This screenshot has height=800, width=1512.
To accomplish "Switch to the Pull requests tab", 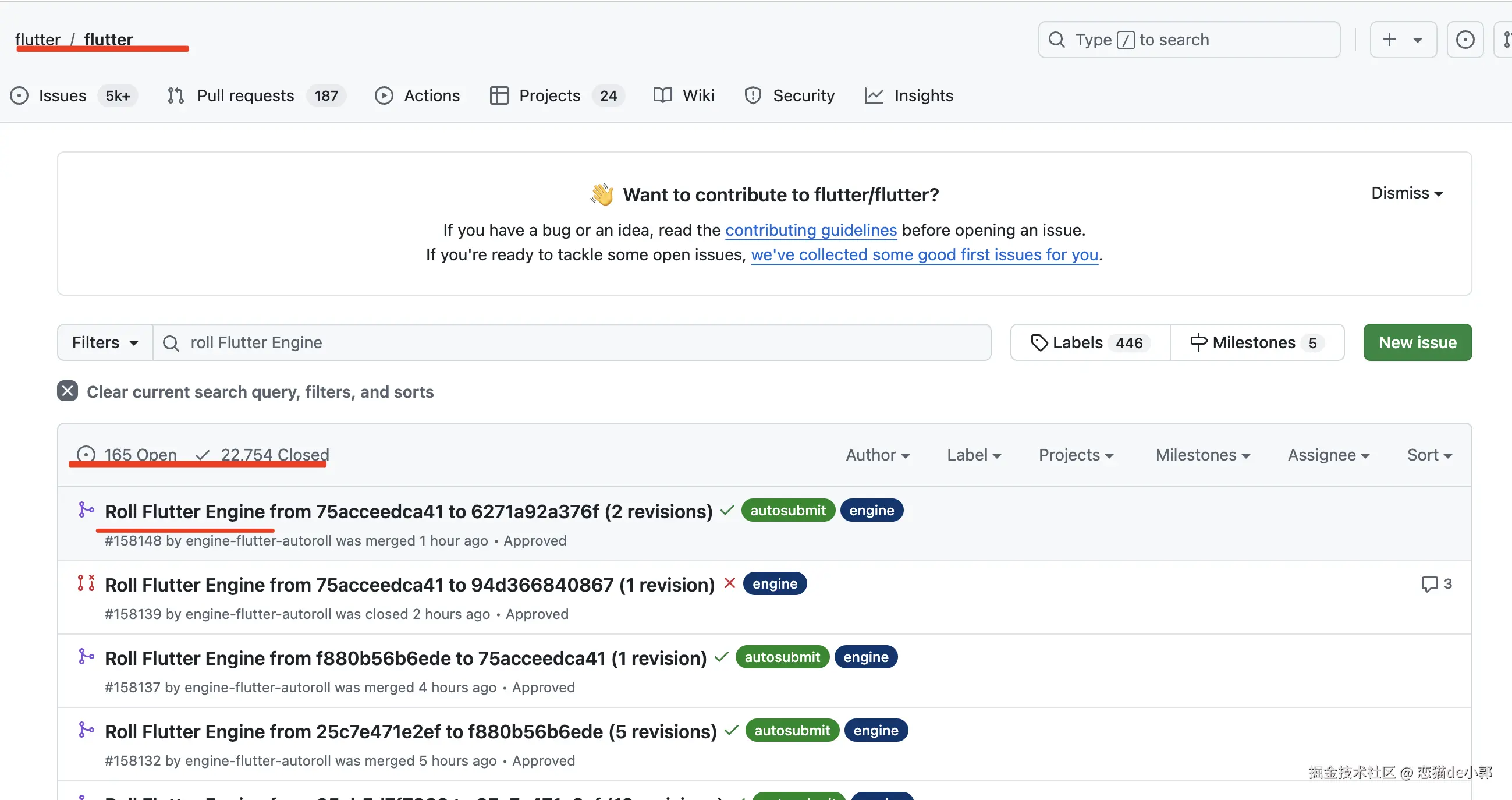I will pyautogui.click(x=245, y=95).
